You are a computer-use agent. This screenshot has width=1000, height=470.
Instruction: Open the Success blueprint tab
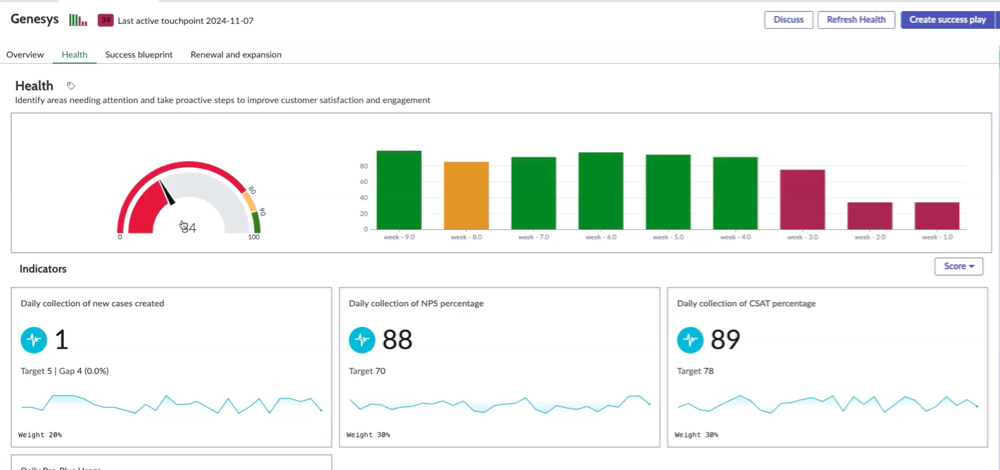(x=139, y=55)
